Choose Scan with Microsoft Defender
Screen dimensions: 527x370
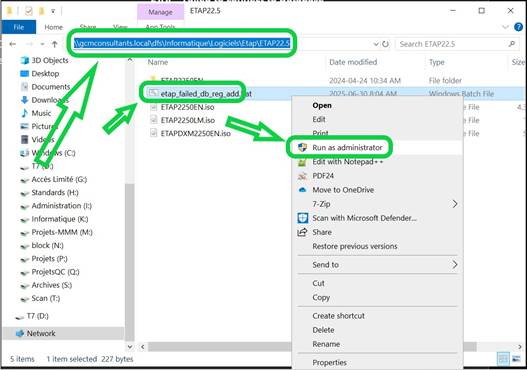coord(364,218)
